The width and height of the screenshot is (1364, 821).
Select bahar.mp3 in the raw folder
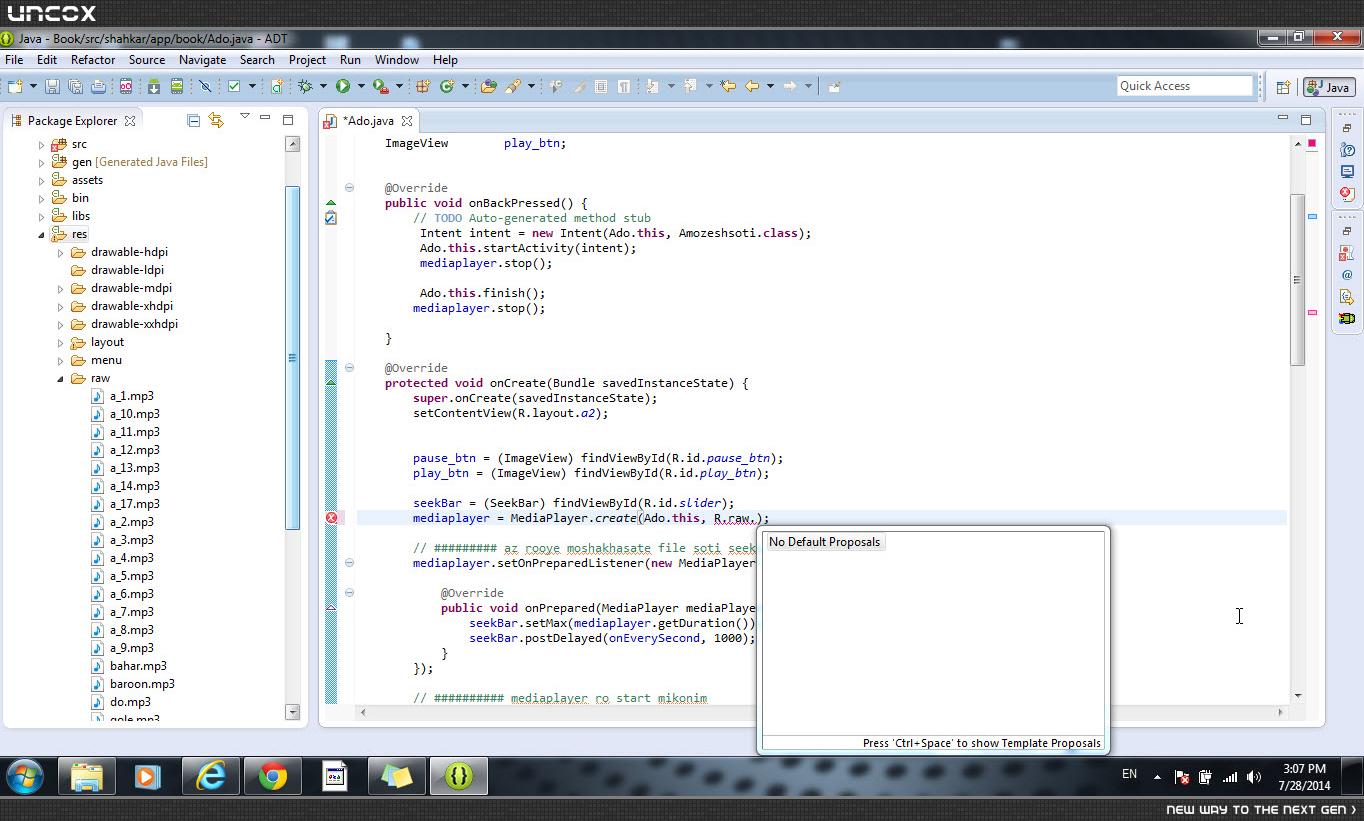(x=138, y=666)
